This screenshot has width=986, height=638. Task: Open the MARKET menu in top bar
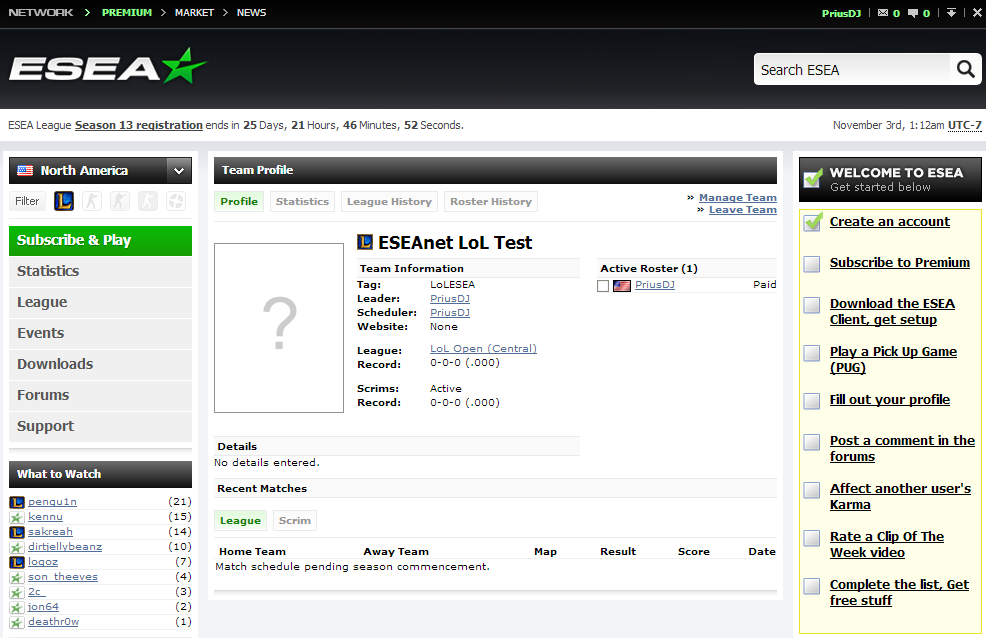[x=194, y=13]
